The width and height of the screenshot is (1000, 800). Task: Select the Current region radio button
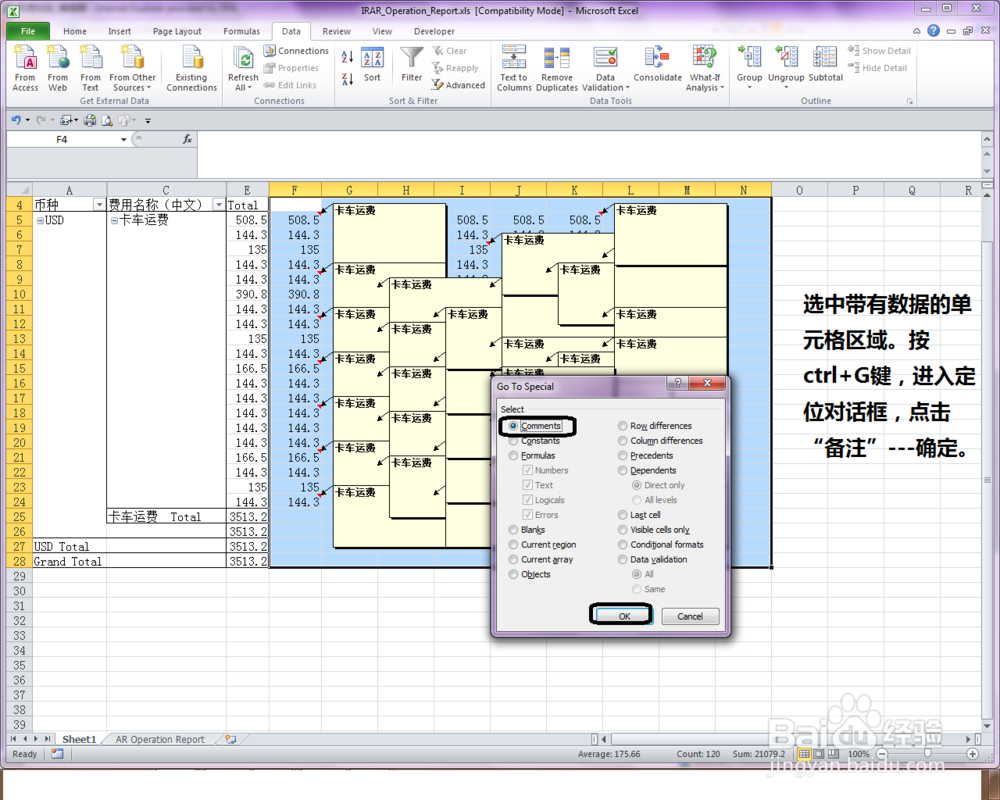[x=513, y=544]
